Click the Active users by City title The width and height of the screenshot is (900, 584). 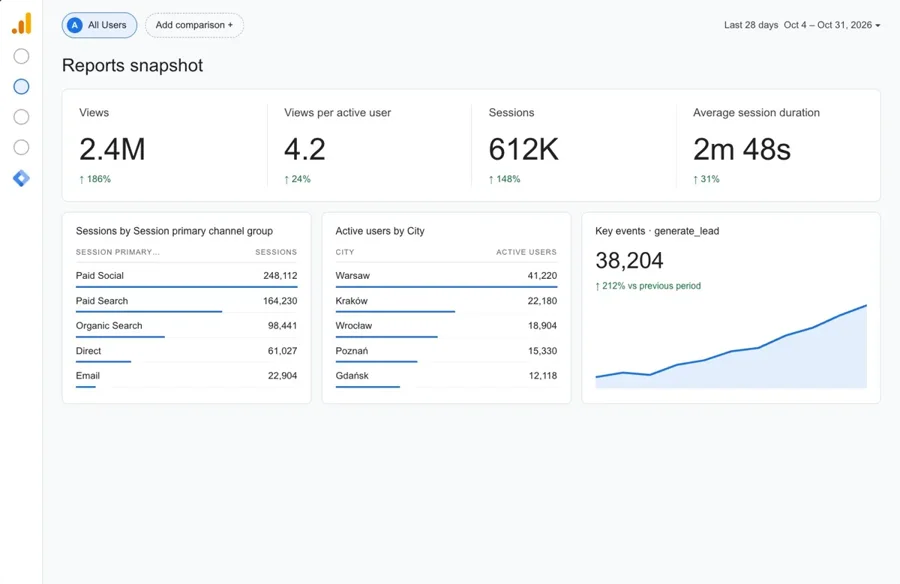pyautogui.click(x=380, y=231)
